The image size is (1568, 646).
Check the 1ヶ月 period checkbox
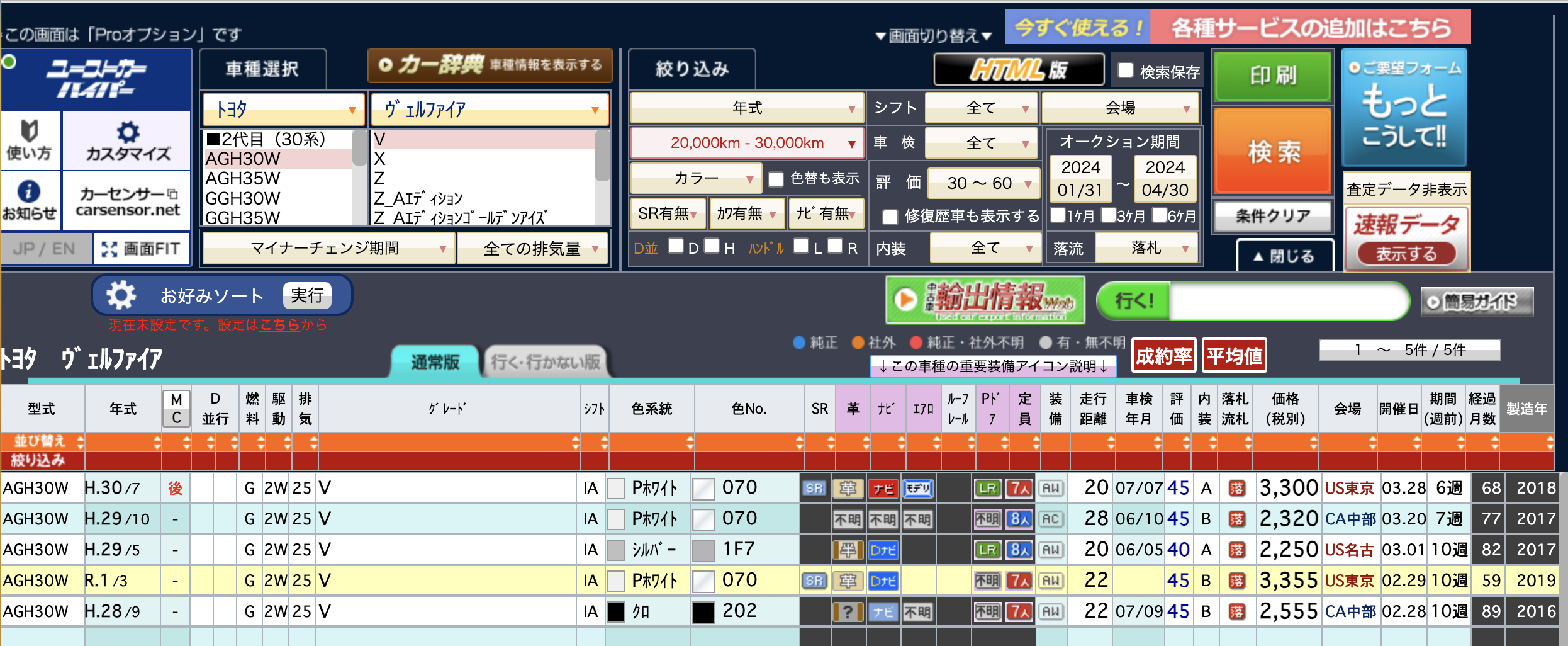[x=1058, y=215]
